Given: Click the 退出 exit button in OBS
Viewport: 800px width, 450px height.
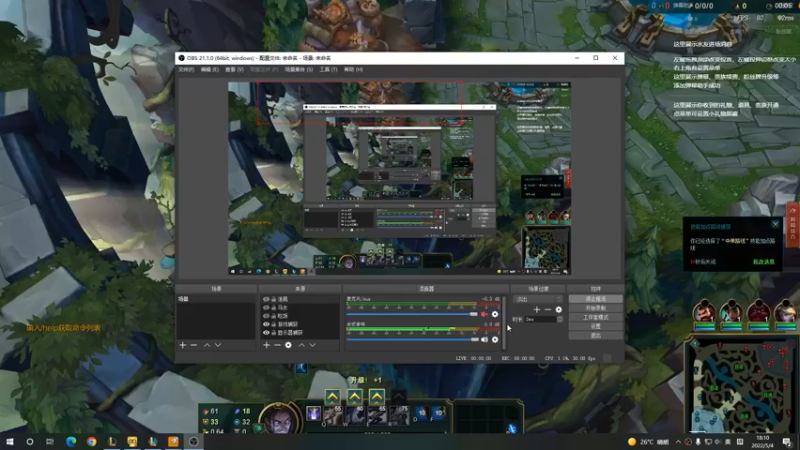Looking at the screenshot, I should coord(595,336).
